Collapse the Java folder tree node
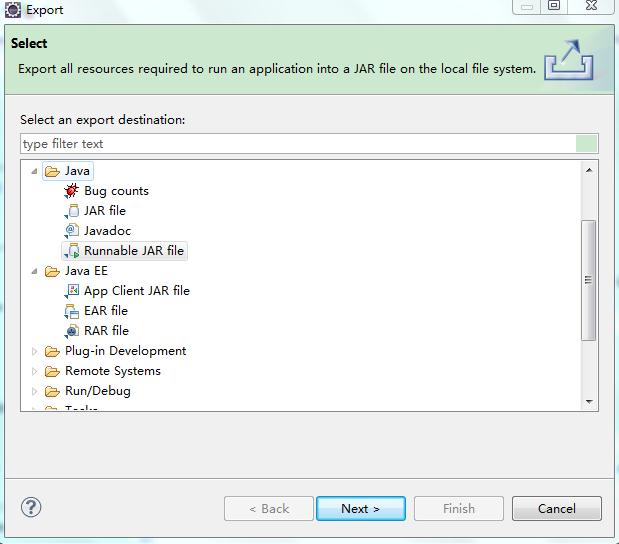This screenshot has height=544, width=619. 35,171
